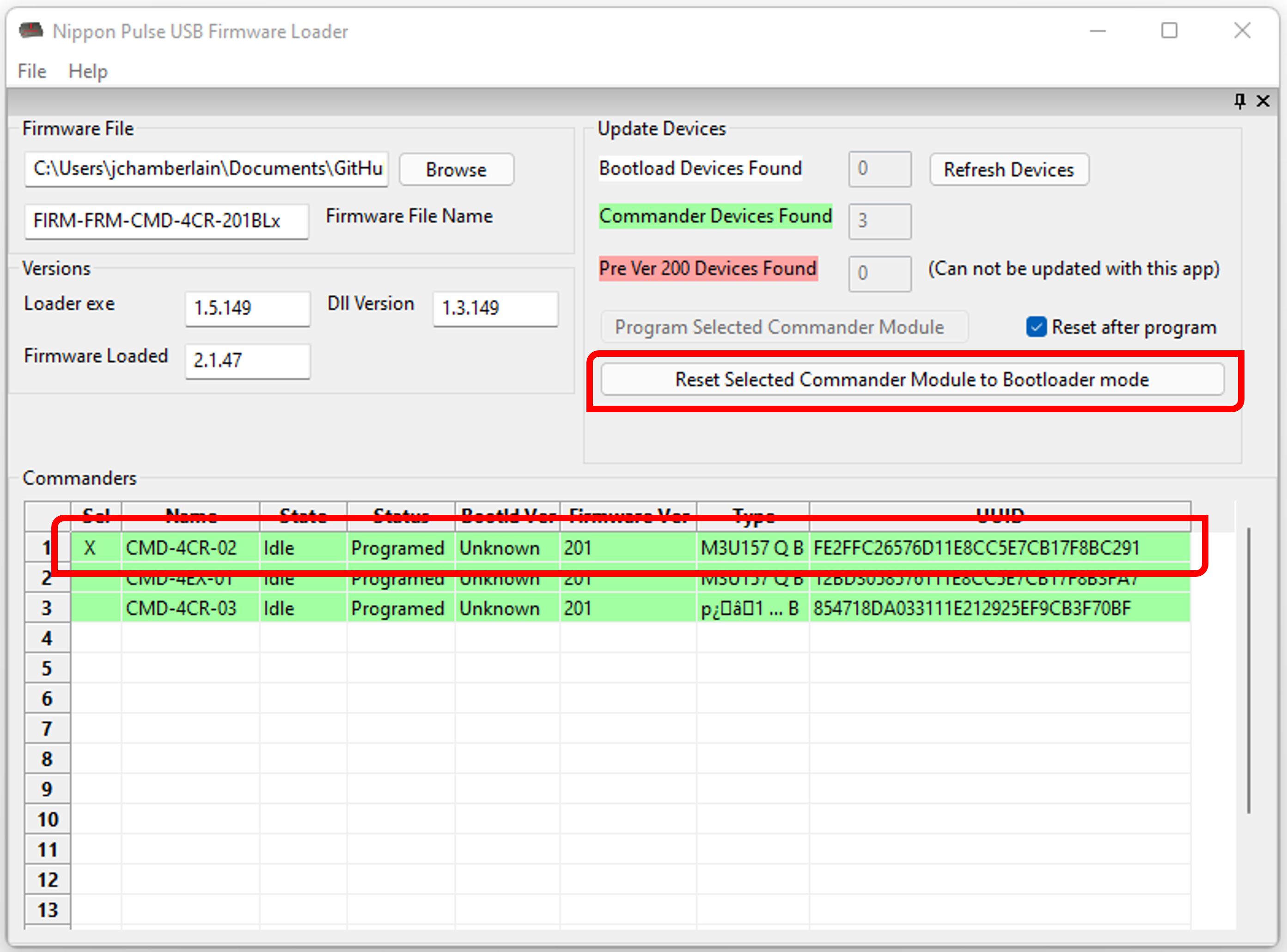Click row header number 1
1287x952 pixels.
[48, 548]
